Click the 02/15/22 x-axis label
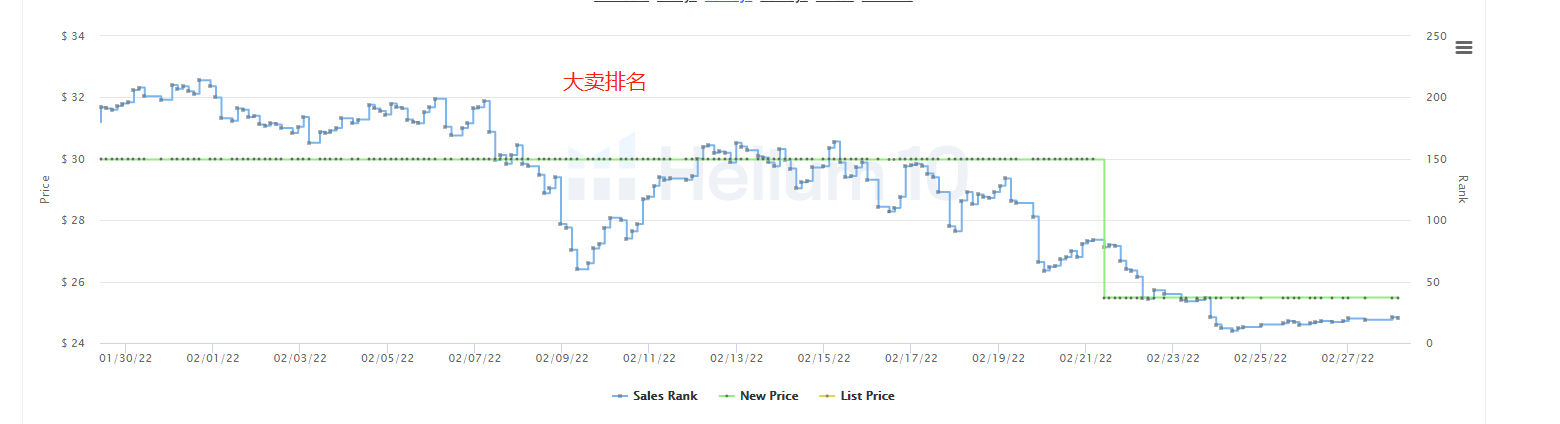The height and width of the screenshot is (424, 1560). [x=824, y=357]
